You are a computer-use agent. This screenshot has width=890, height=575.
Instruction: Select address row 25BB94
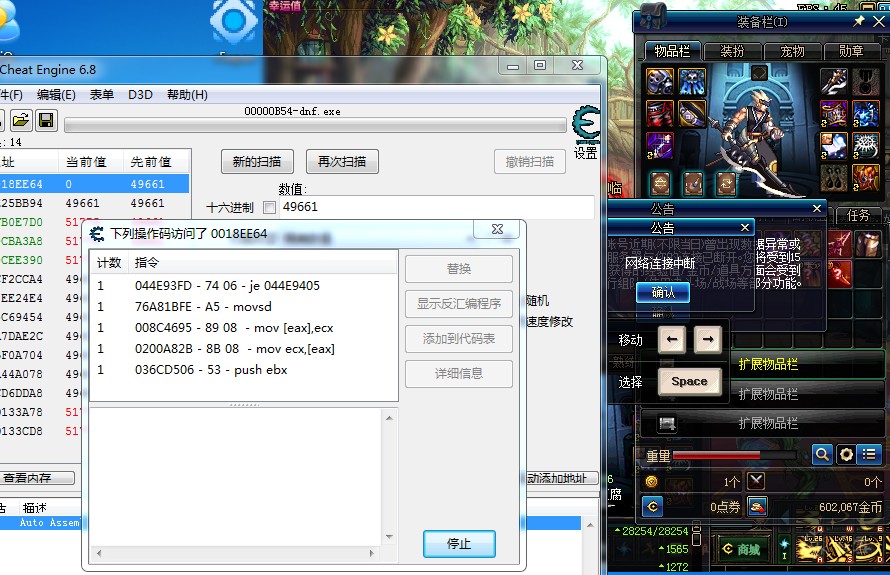coord(94,203)
